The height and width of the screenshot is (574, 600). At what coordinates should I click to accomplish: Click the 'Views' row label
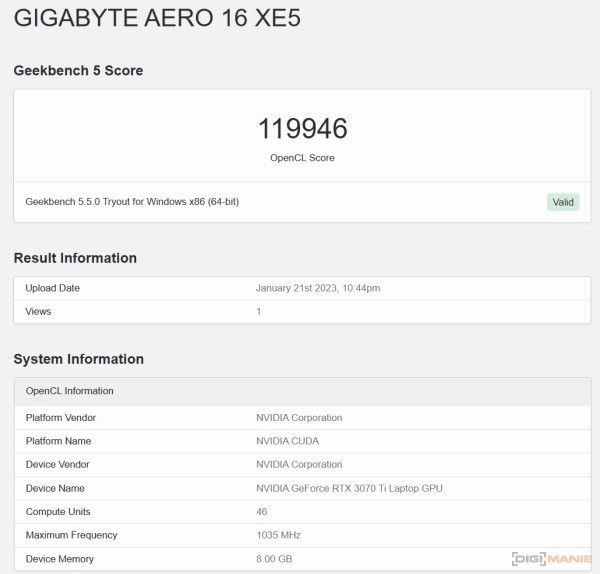38,311
